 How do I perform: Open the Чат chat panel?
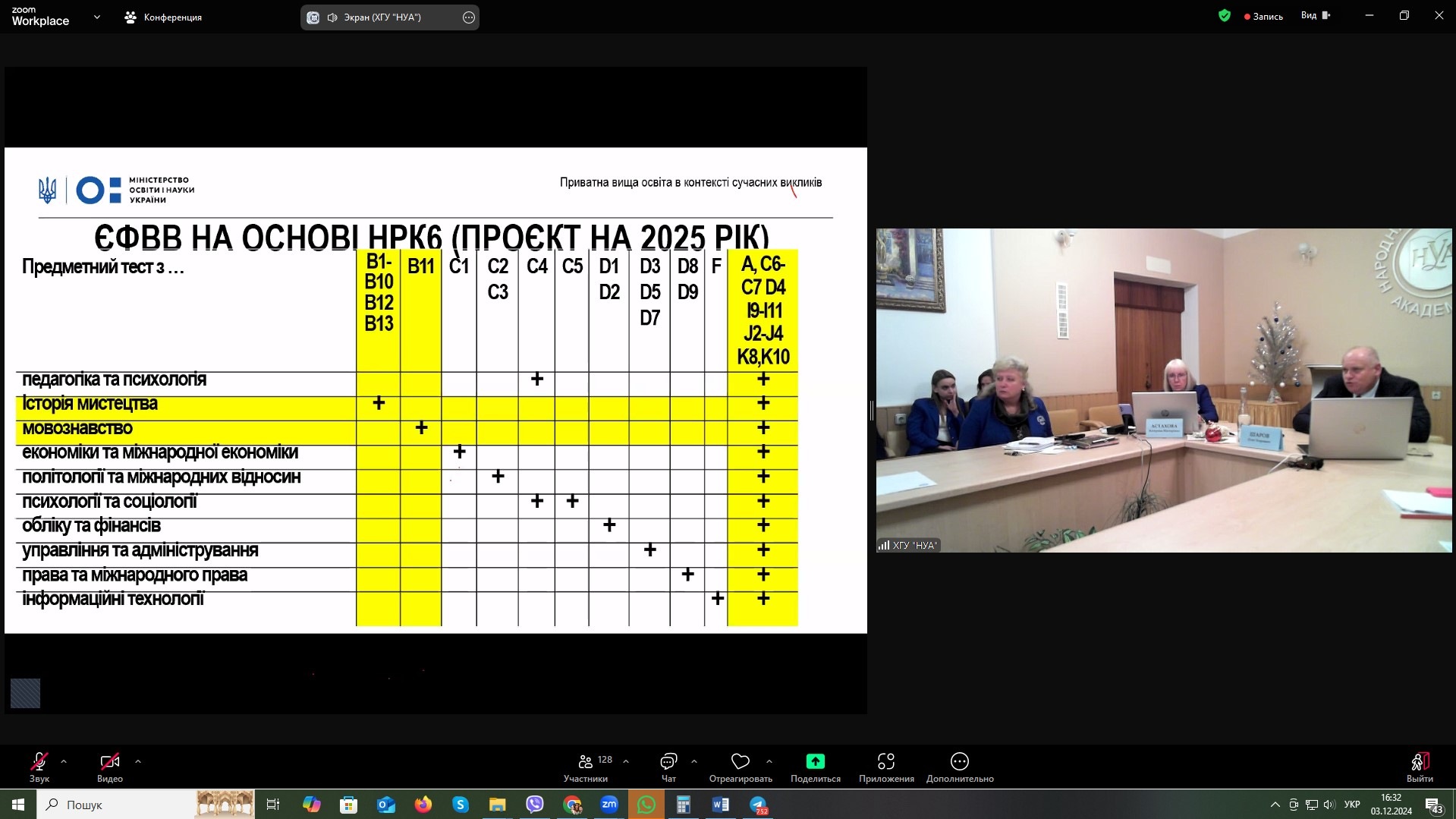pos(668,767)
